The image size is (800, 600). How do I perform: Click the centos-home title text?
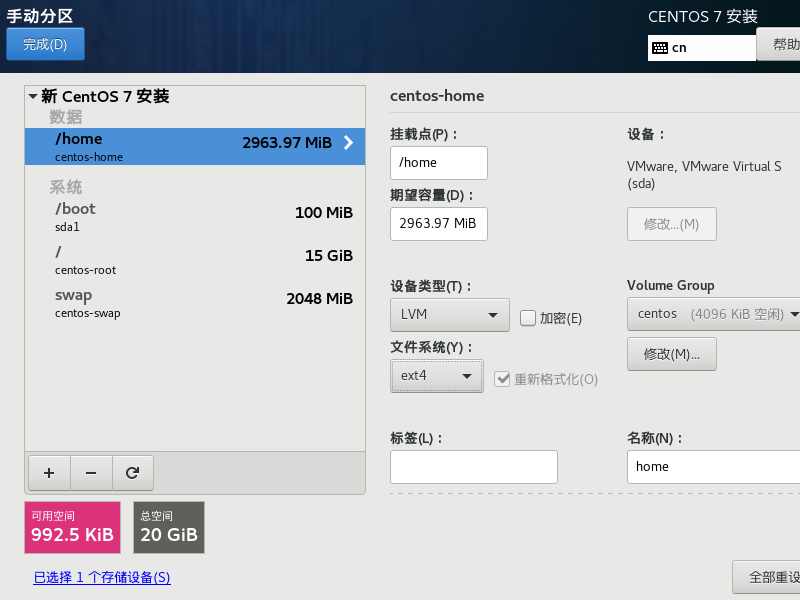point(437,96)
